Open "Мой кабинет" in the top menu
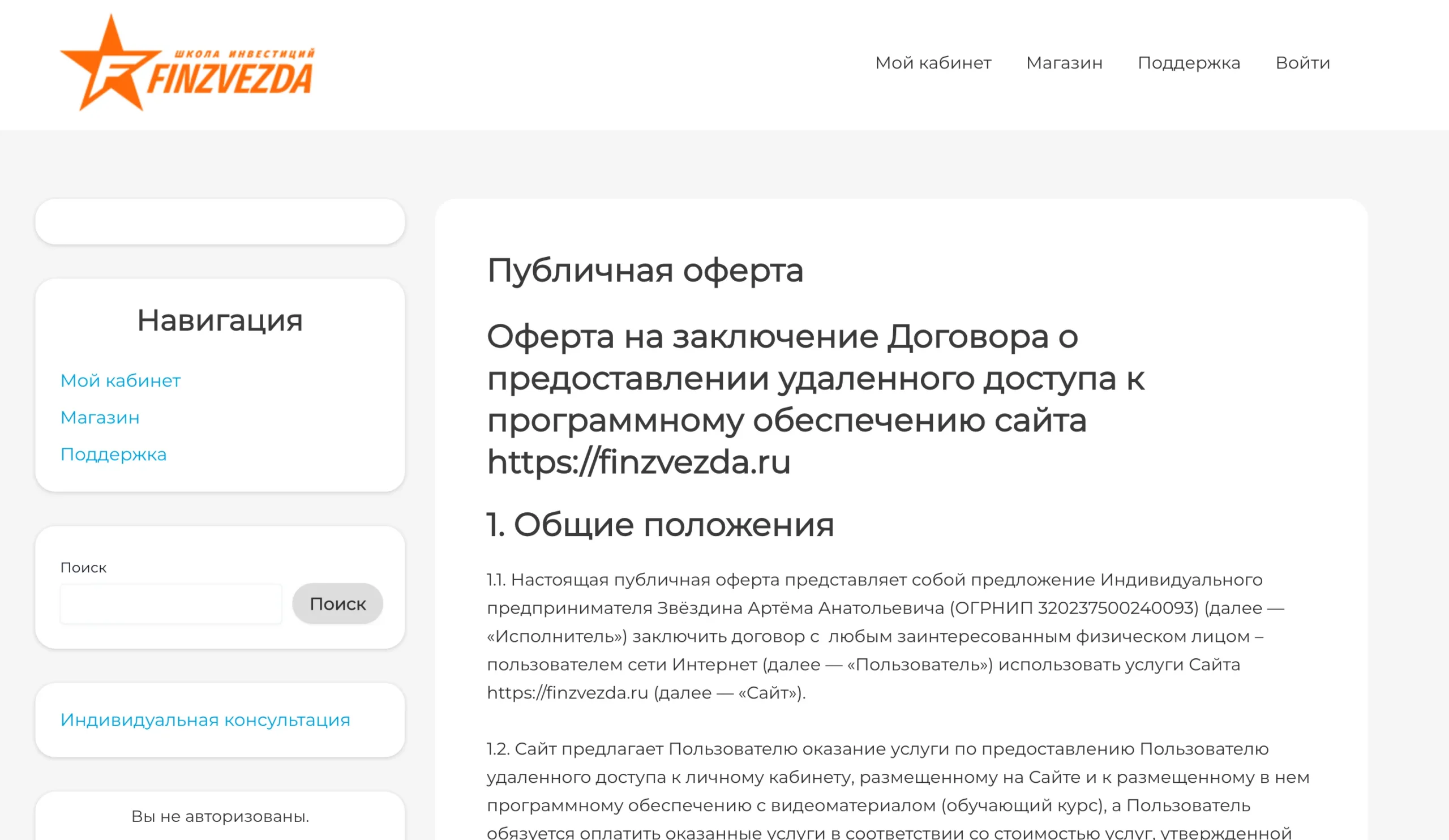 coord(933,63)
